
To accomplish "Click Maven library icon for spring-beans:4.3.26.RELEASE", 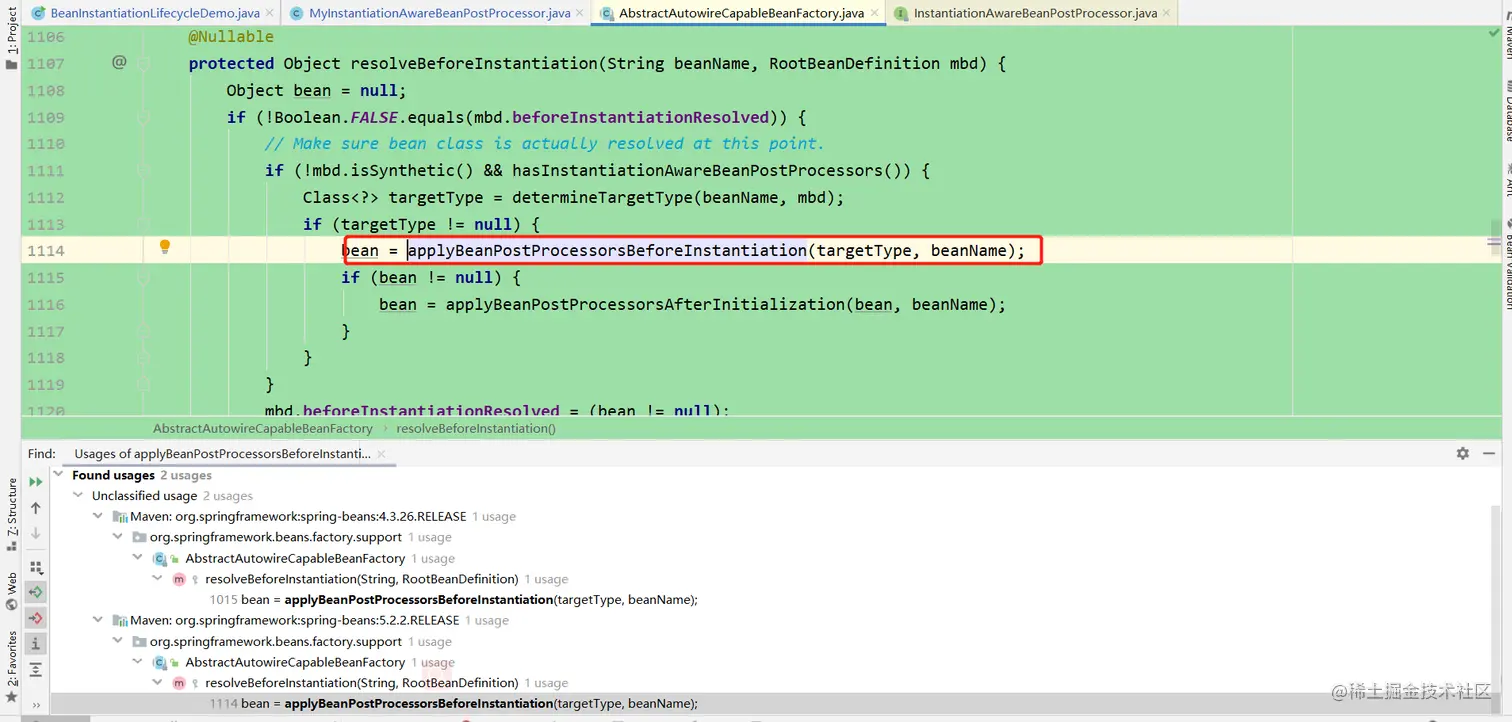I will 120,517.
